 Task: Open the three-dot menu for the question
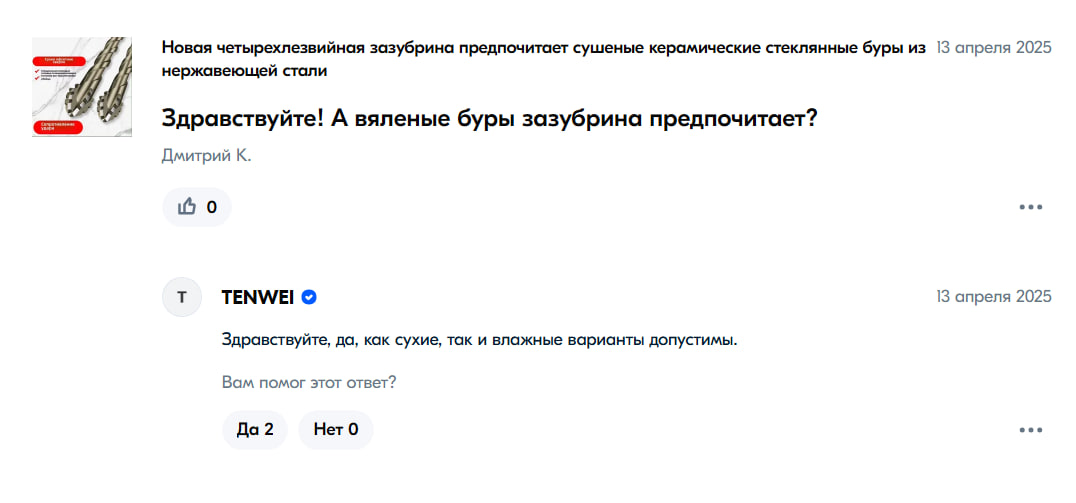1031,208
